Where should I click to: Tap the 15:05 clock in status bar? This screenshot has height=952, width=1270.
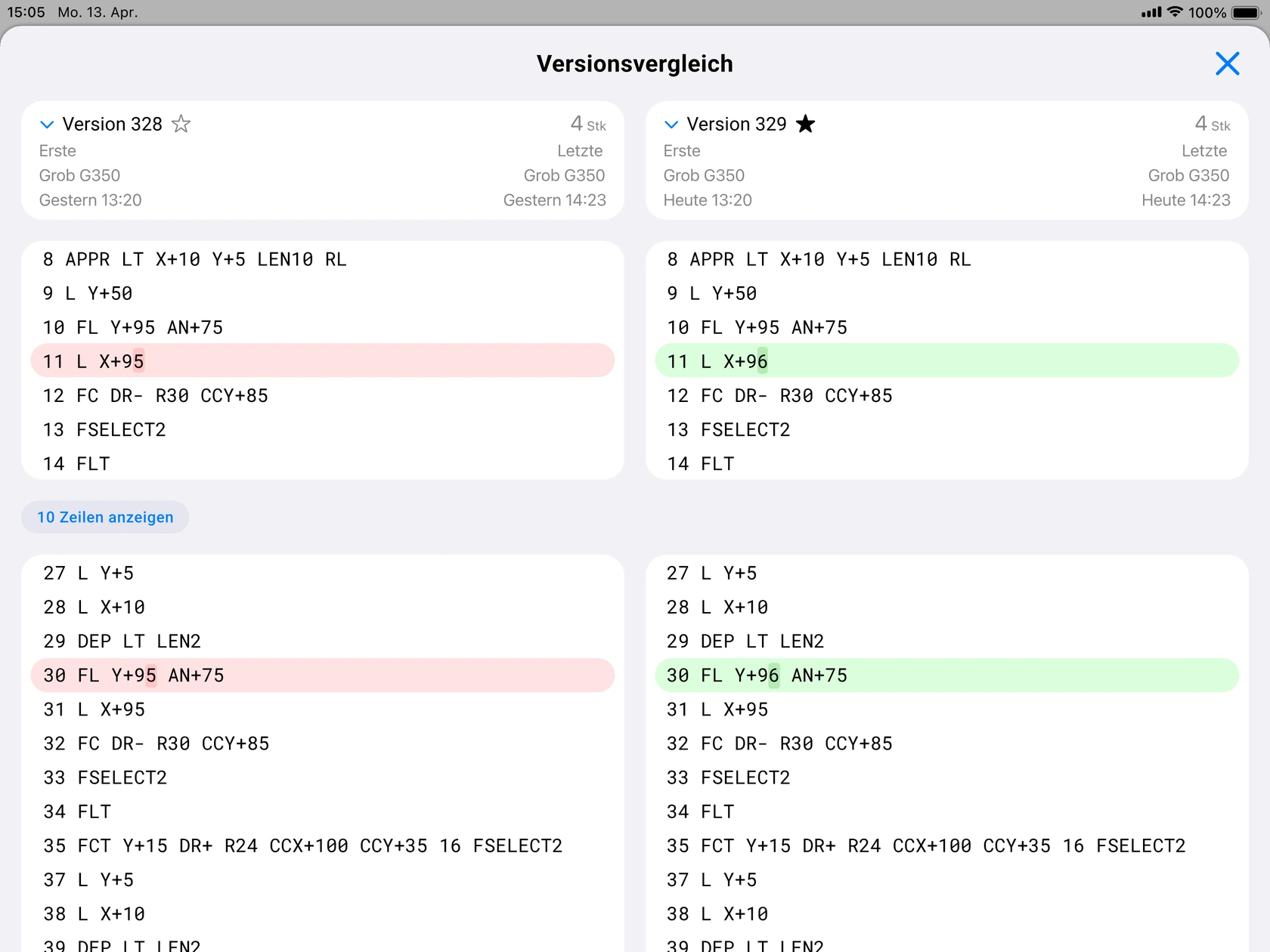click(26, 13)
